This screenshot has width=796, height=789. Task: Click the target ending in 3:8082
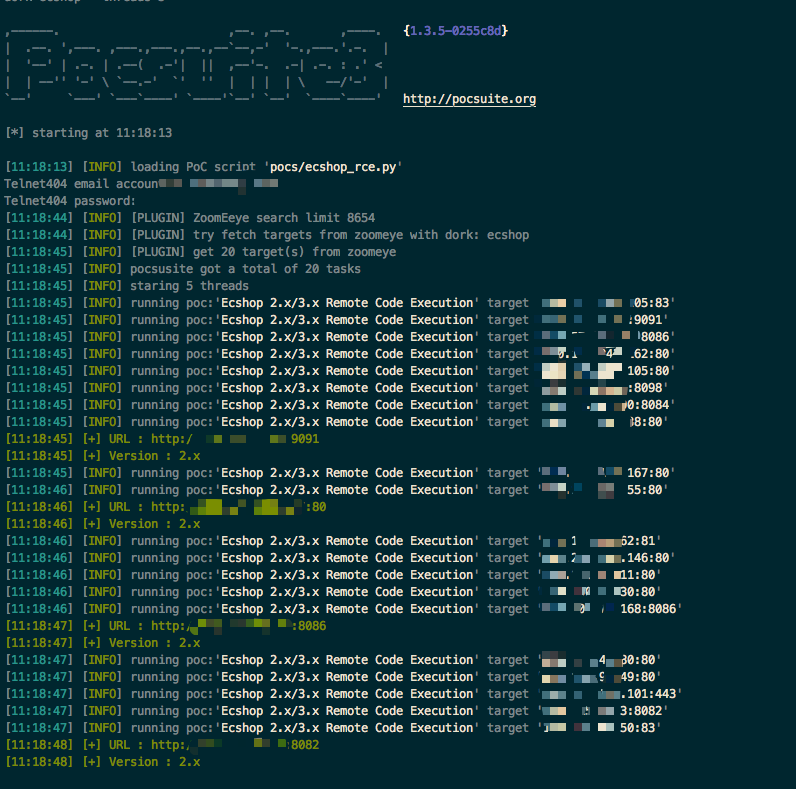click(603, 711)
